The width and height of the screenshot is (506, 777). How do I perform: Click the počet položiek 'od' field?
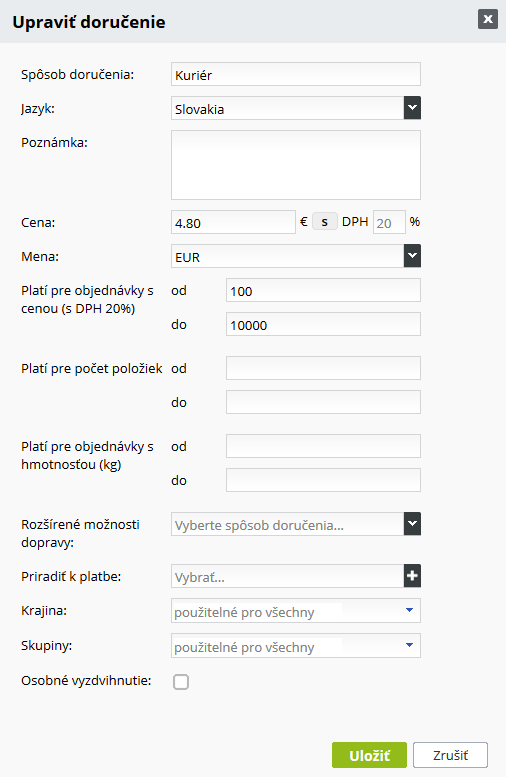tap(323, 368)
